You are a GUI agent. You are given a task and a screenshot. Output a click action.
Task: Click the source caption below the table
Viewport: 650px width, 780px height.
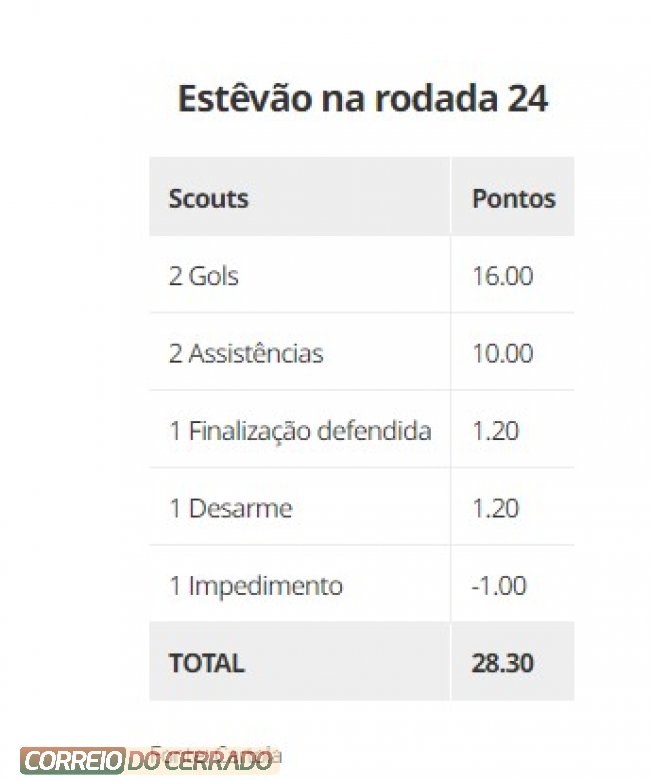215,754
